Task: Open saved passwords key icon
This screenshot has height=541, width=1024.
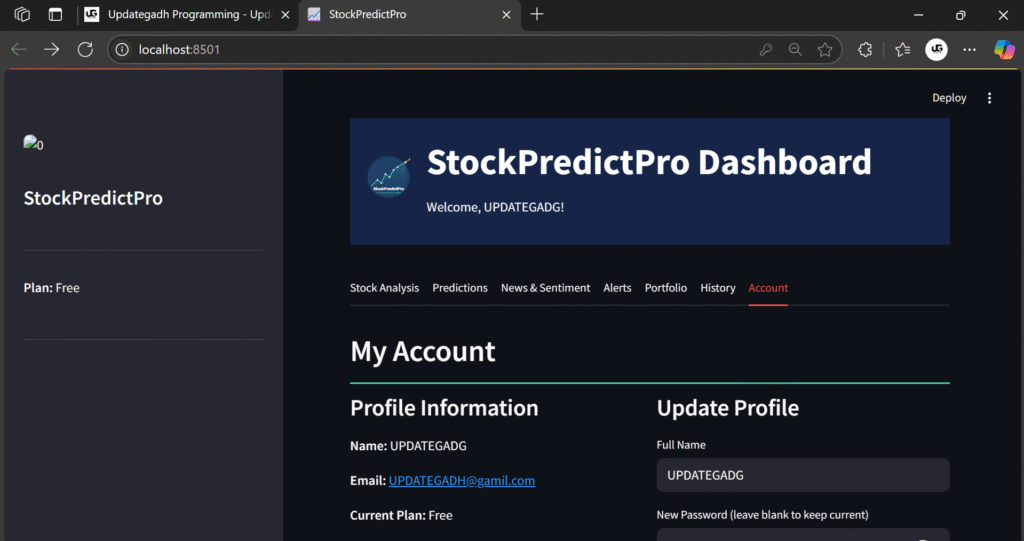Action: point(765,50)
